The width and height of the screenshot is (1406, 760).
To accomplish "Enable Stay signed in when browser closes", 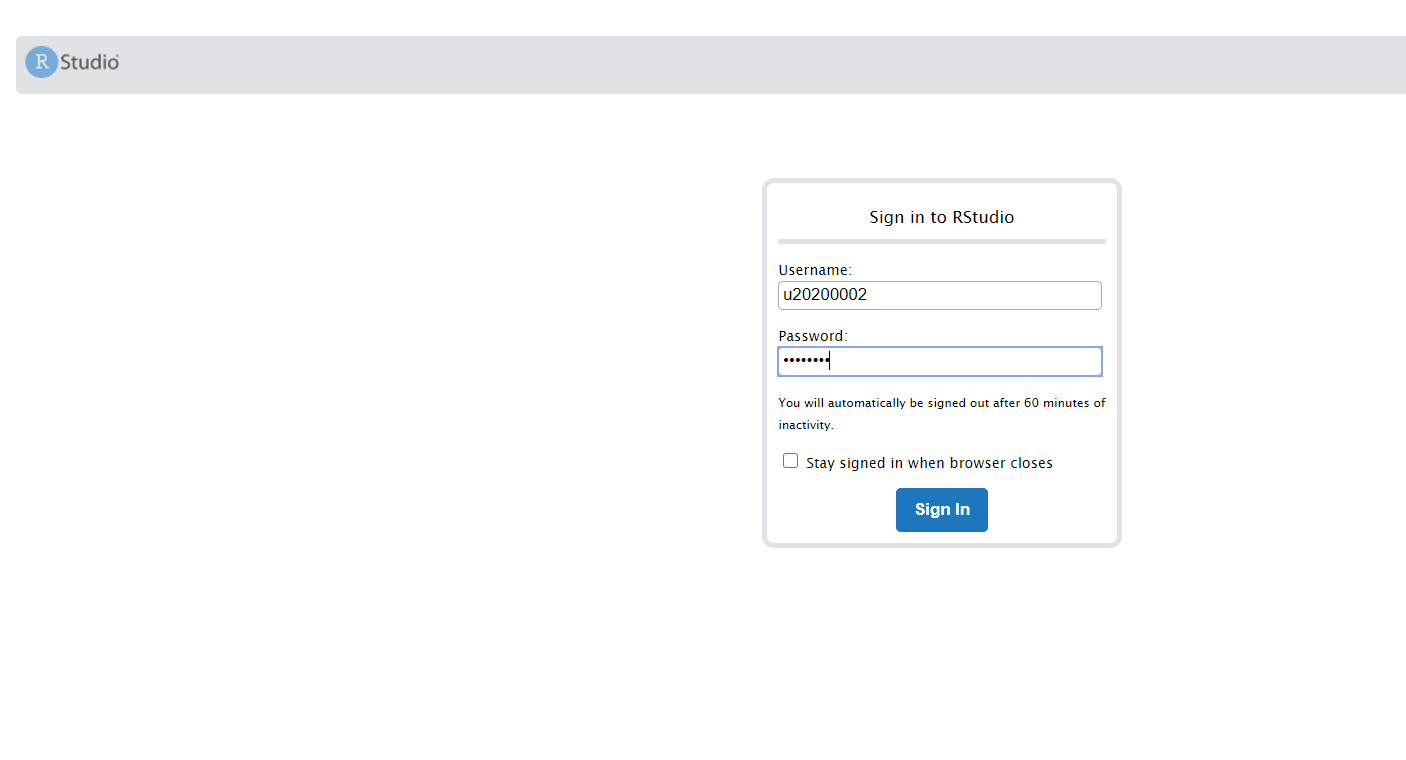I will click(791, 461).
